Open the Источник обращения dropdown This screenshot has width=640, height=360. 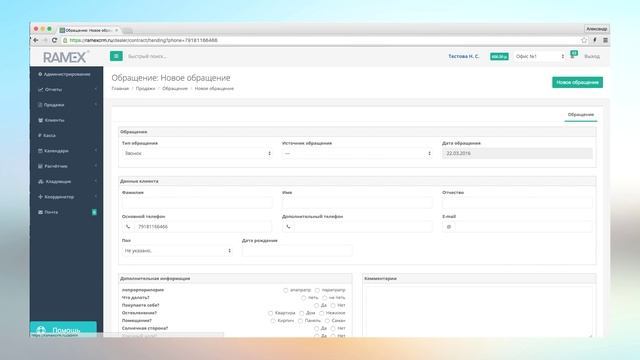coord(357,153)
